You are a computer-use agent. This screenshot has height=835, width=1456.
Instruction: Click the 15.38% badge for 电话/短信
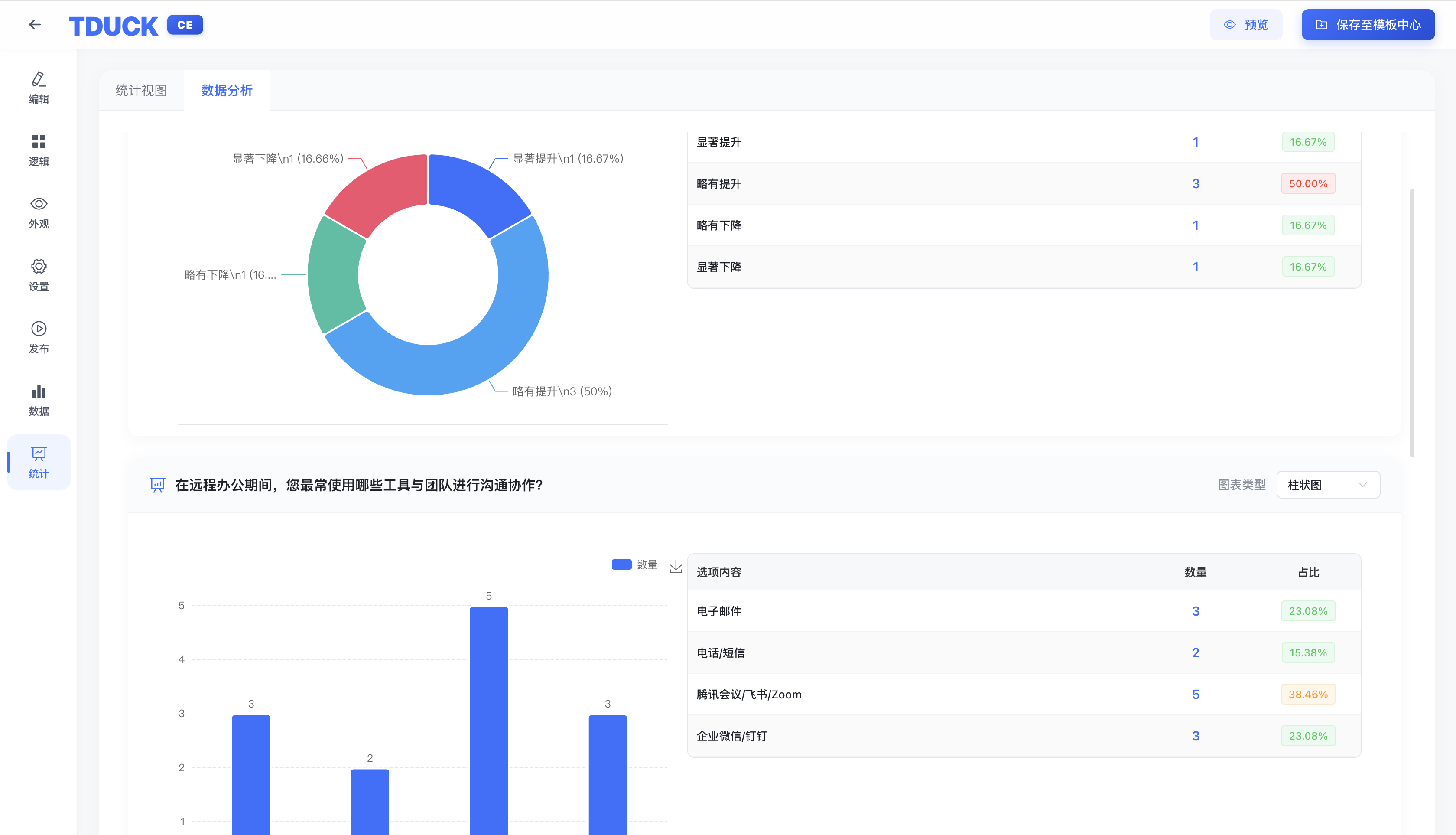1308,652
